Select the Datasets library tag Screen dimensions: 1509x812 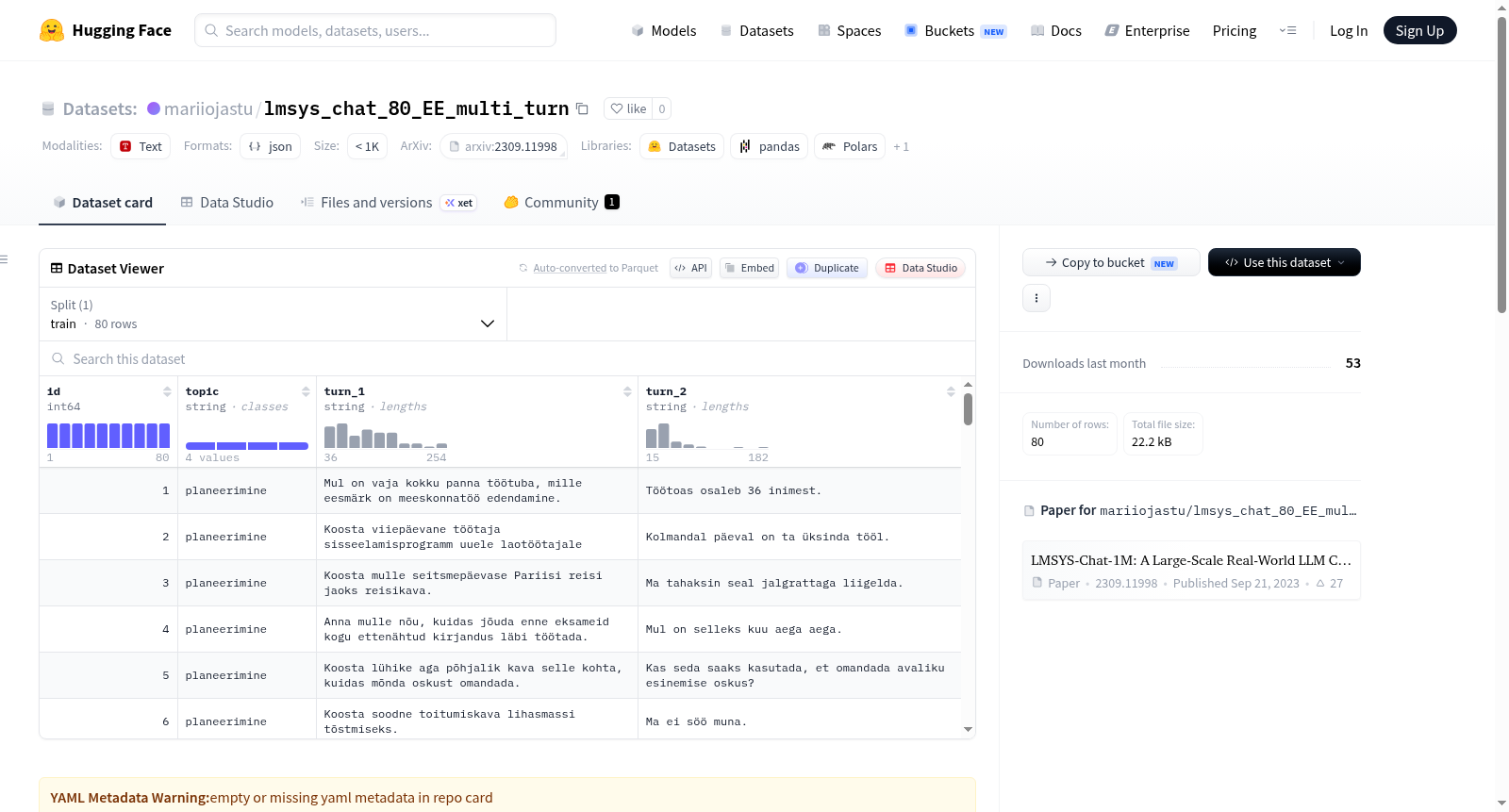(x=682, y=146)
